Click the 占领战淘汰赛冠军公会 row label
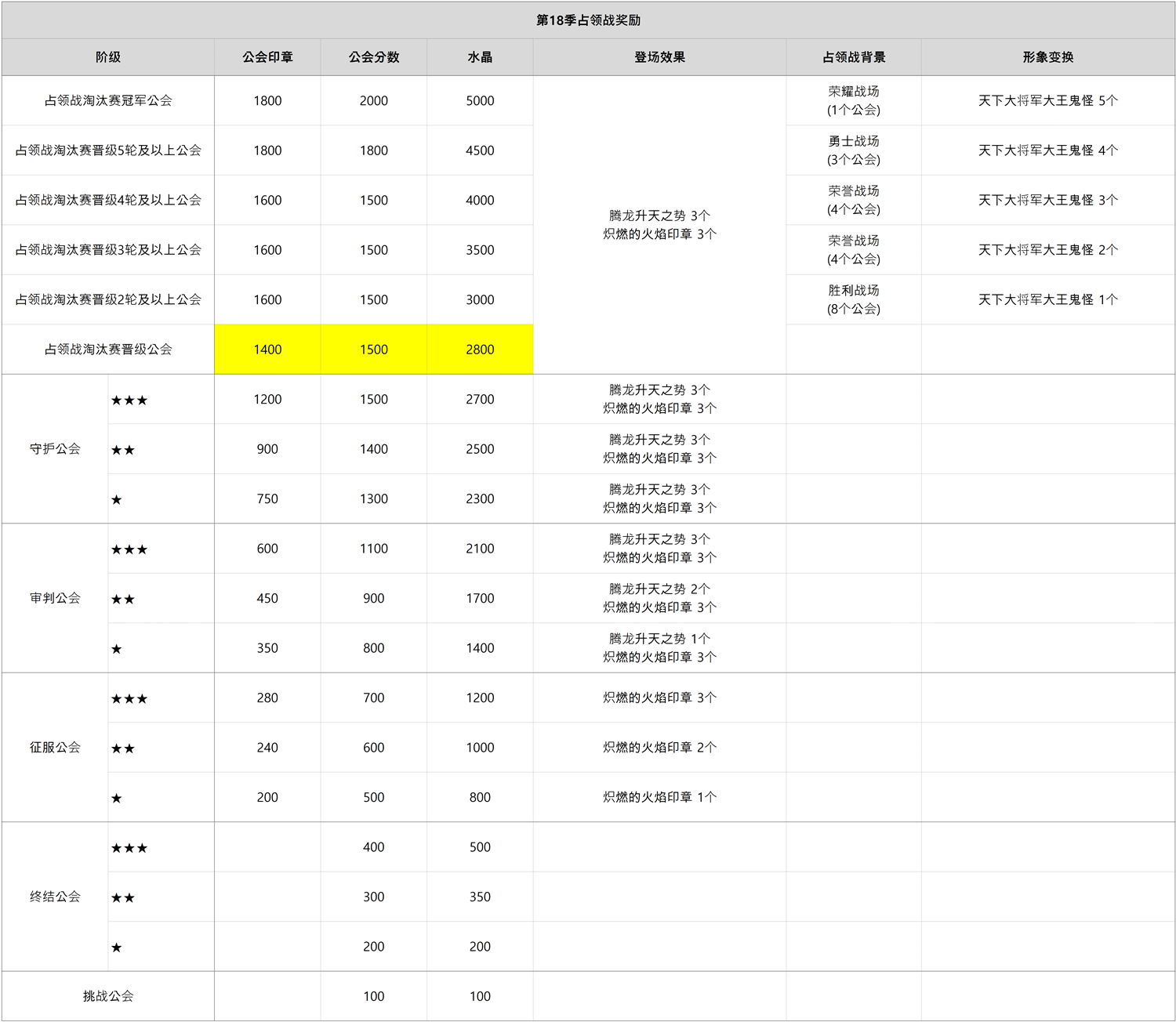This screenshot has width=1176, height=1022. 108,100
